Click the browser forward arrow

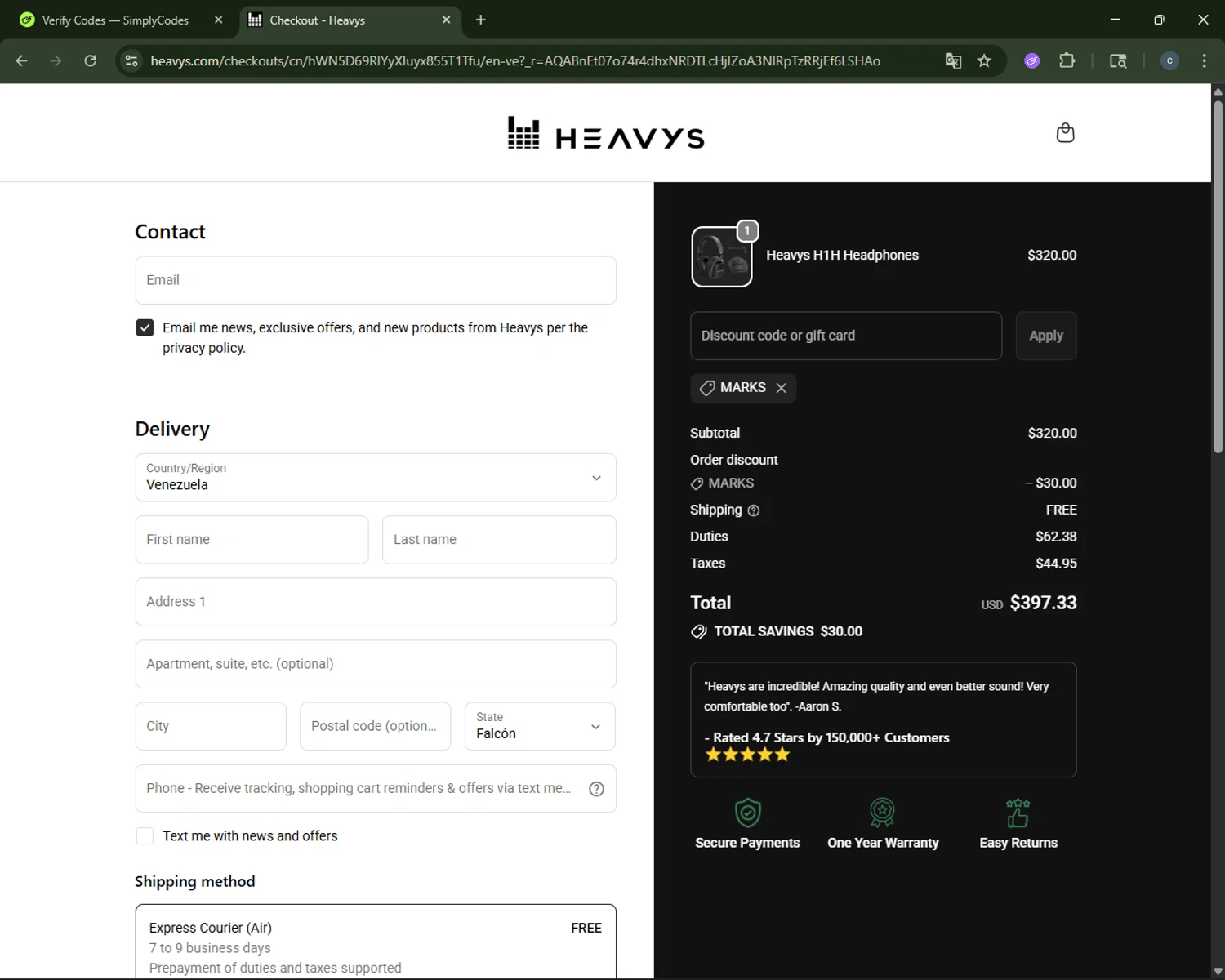coord(56,60)
